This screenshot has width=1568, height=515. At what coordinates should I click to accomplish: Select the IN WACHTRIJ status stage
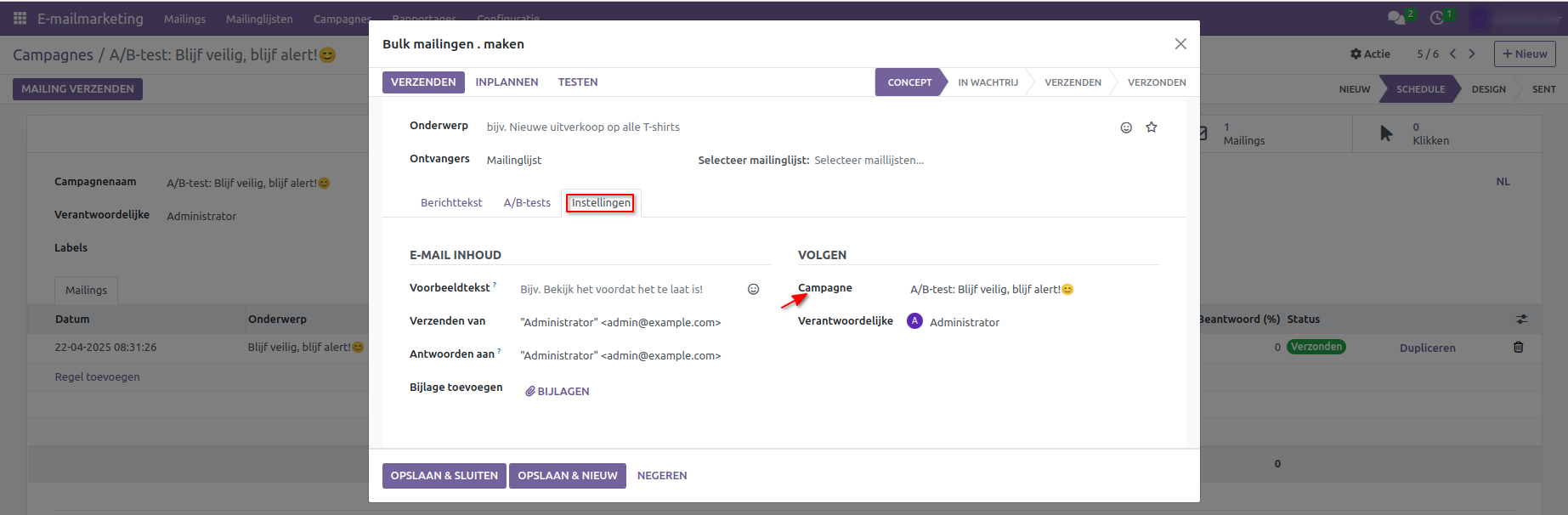(x=988, y=82)
